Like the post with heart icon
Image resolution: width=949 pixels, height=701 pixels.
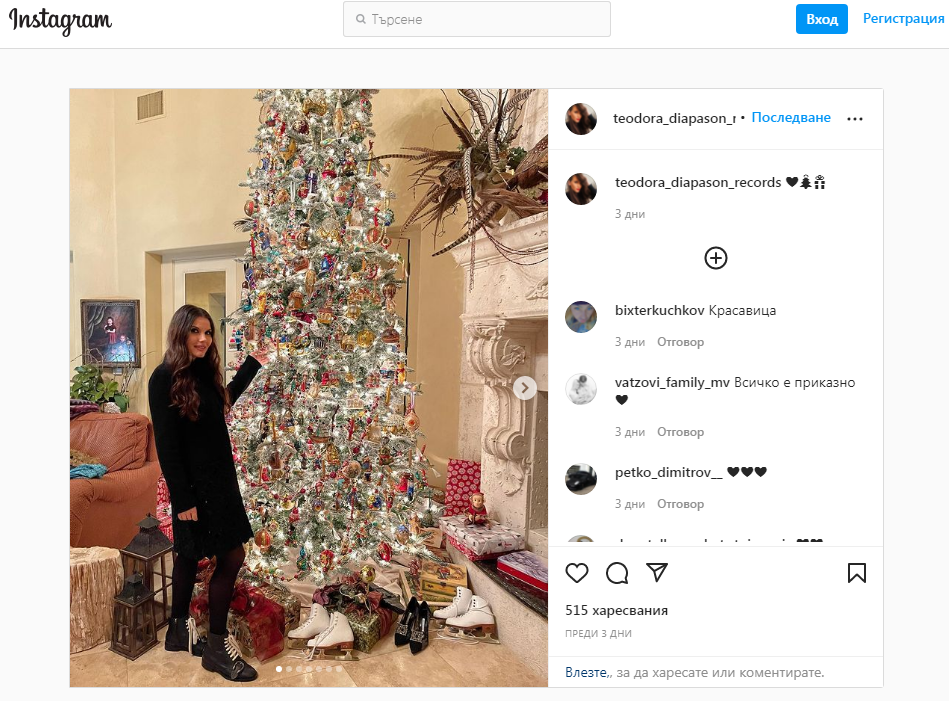pyautogui.click(x=576, y=573)
